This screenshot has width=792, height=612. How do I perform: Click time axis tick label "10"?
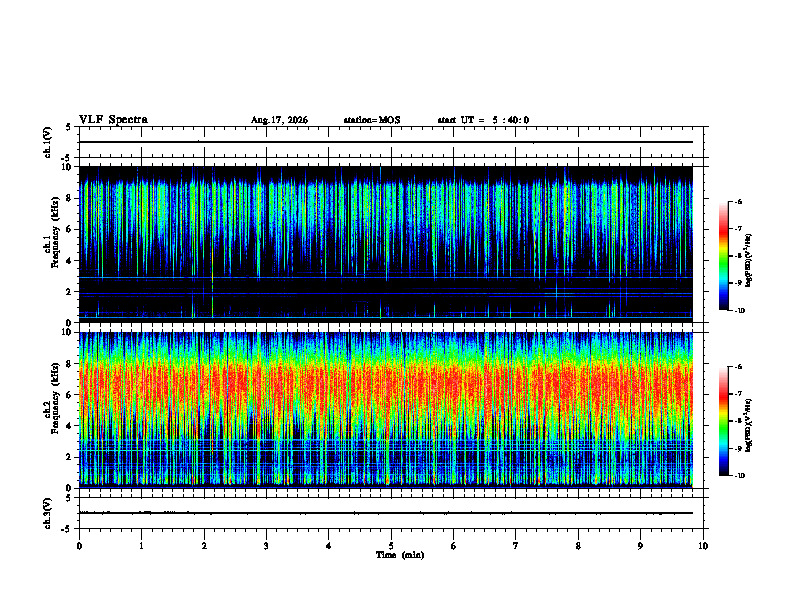click(703, 546)
